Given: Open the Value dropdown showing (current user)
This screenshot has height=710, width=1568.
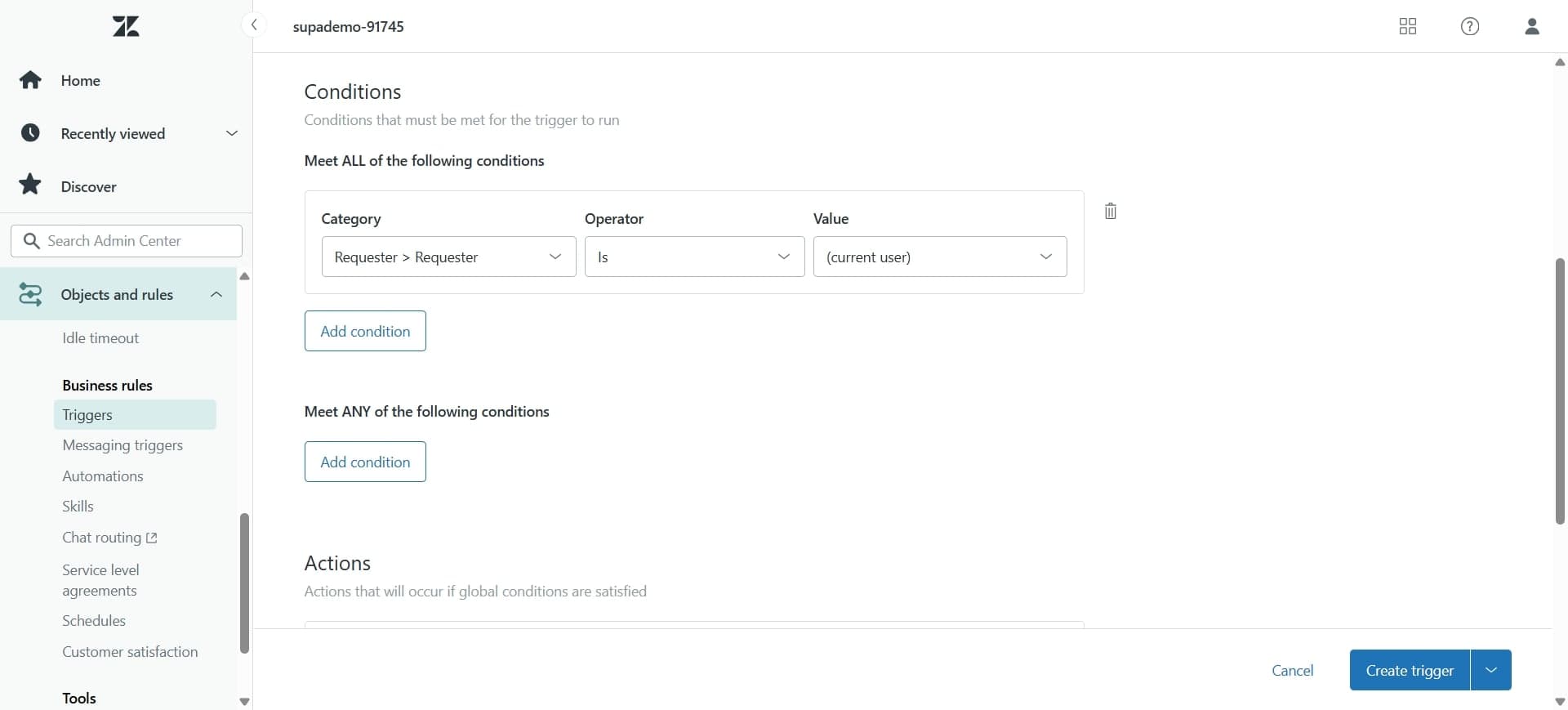Looking at the screenshot, I should pos(940,257).
